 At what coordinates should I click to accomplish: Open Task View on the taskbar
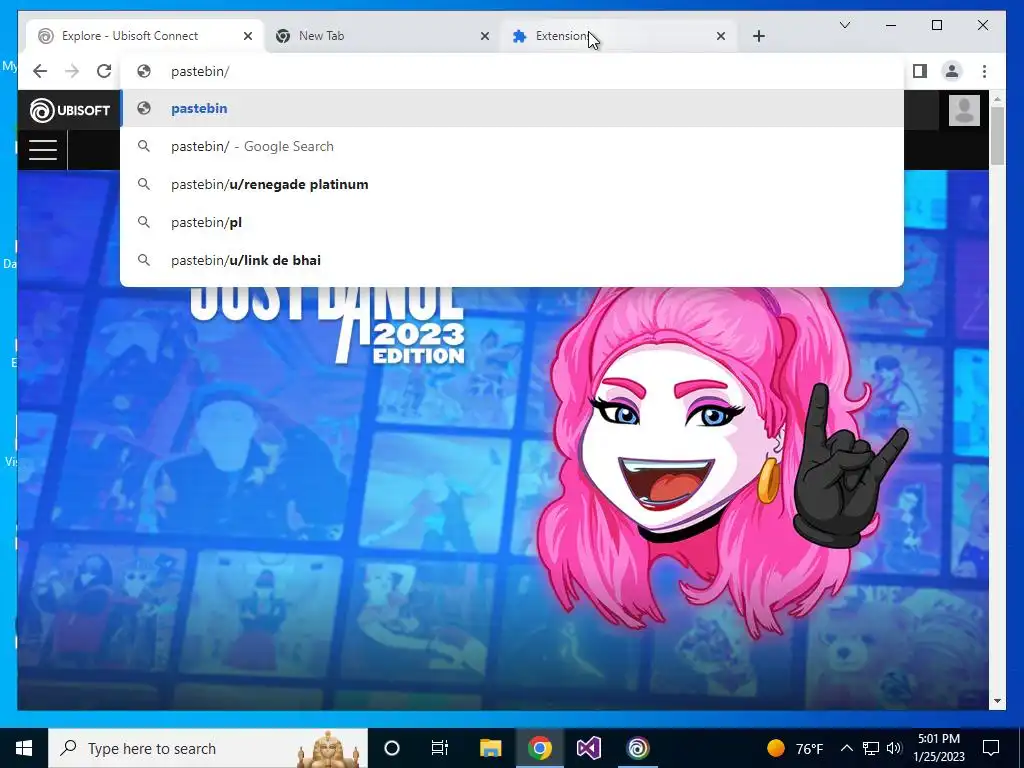click(x=440, y=748)
